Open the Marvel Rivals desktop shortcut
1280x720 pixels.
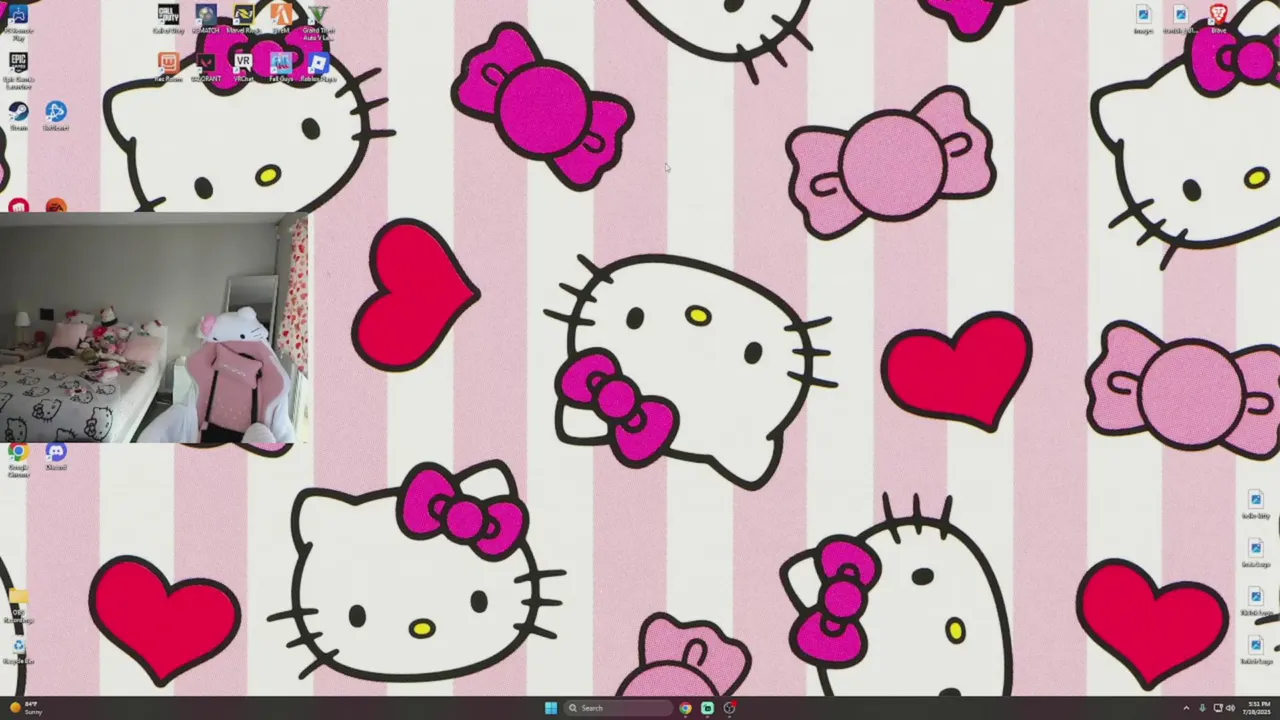click(243, 18)
